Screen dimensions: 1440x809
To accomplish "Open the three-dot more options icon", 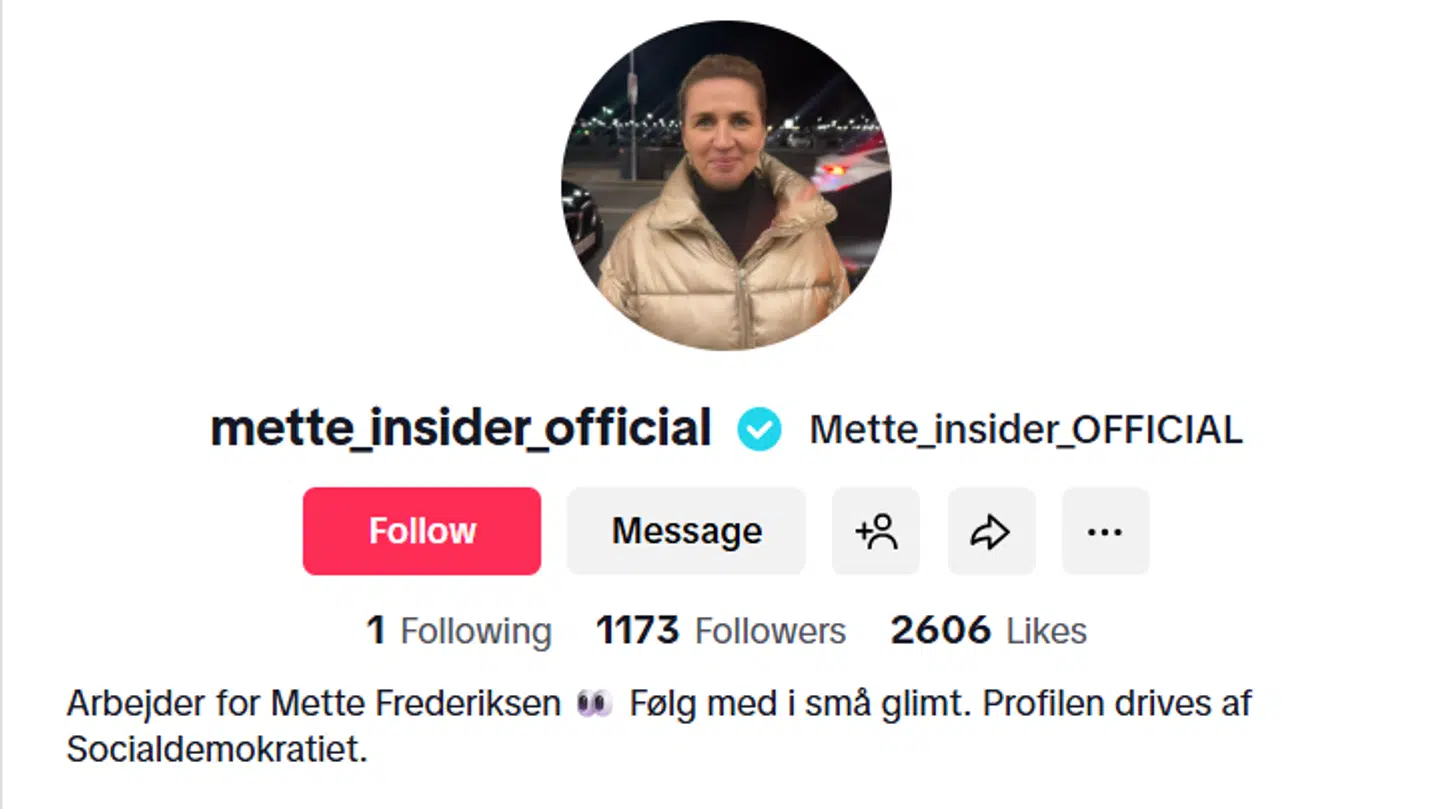I will (1105, 531).
